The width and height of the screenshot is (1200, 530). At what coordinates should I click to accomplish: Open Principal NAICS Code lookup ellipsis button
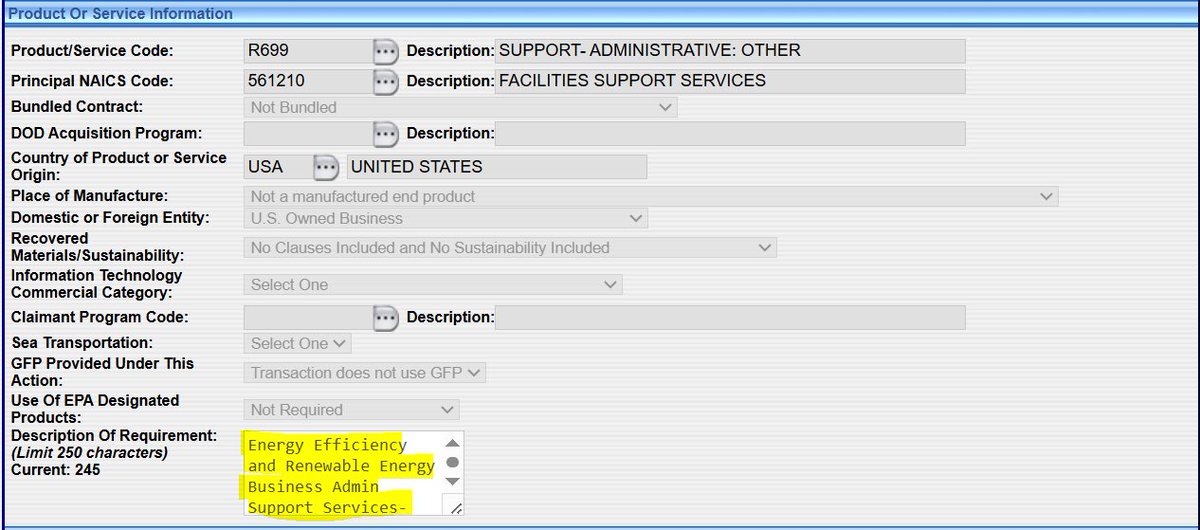pos(385,82)
